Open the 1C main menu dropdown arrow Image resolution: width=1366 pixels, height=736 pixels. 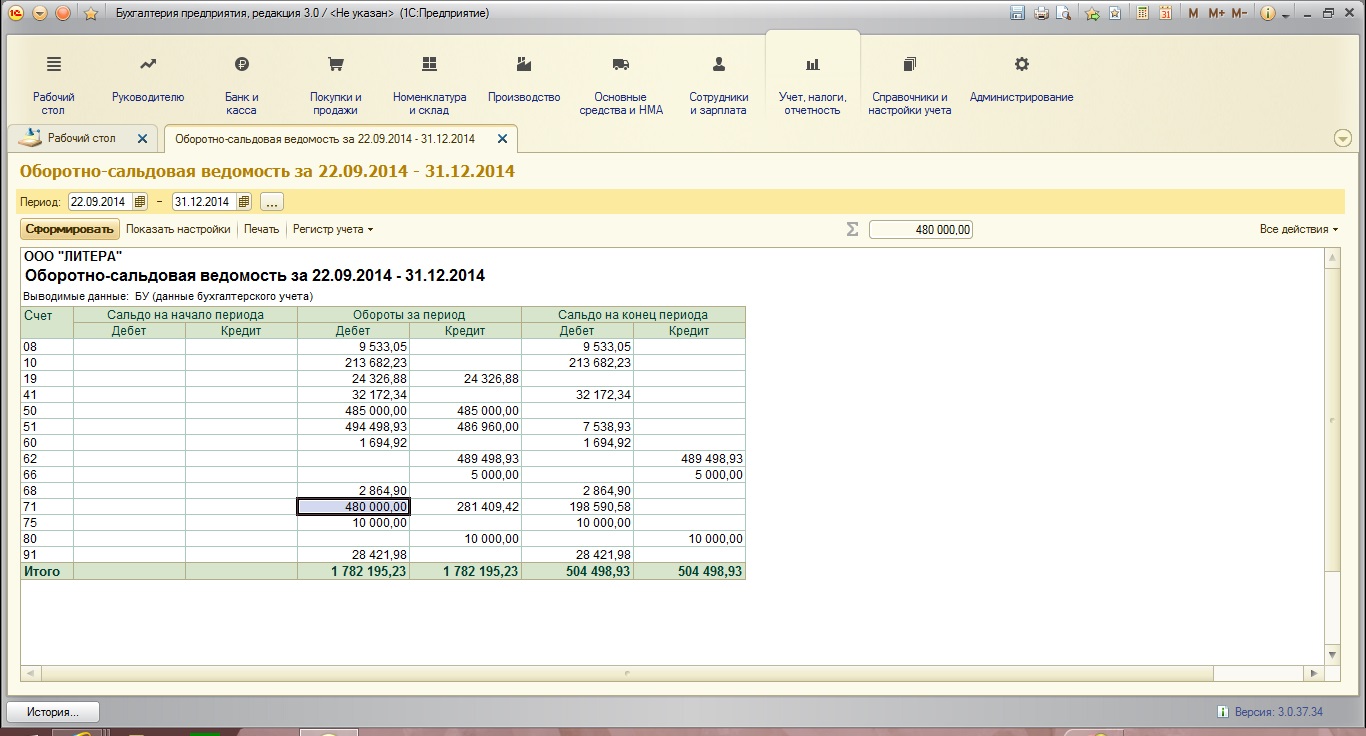[40, 14]
